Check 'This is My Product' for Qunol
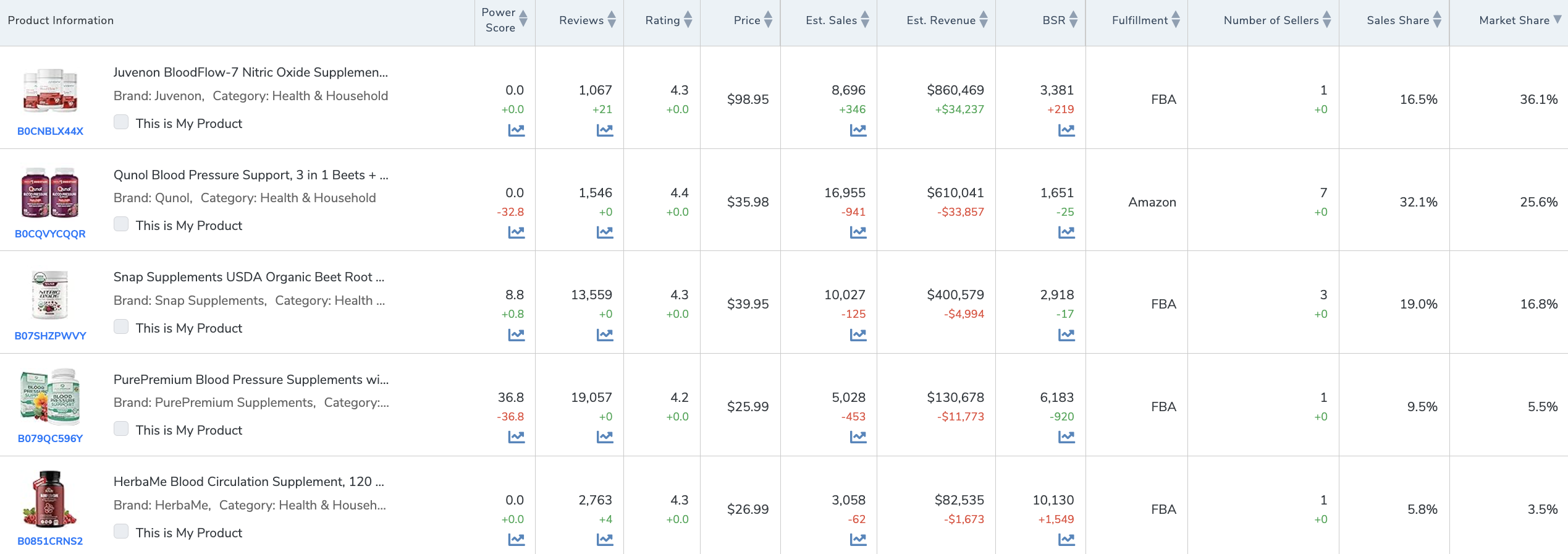This screenshot has height=554, width=1568. (x=121, y=224)
